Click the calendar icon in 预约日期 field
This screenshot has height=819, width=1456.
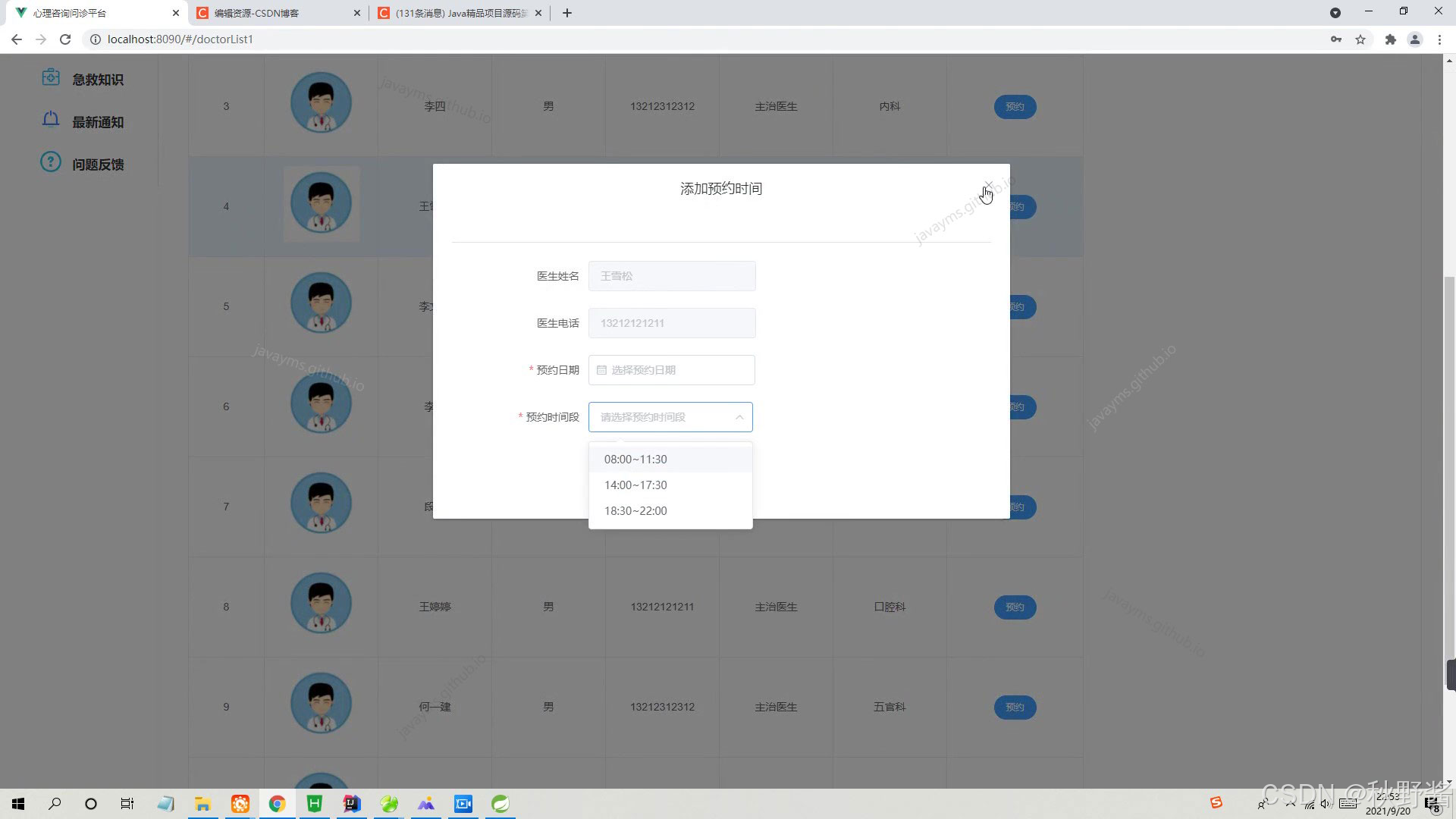(601, 370)
